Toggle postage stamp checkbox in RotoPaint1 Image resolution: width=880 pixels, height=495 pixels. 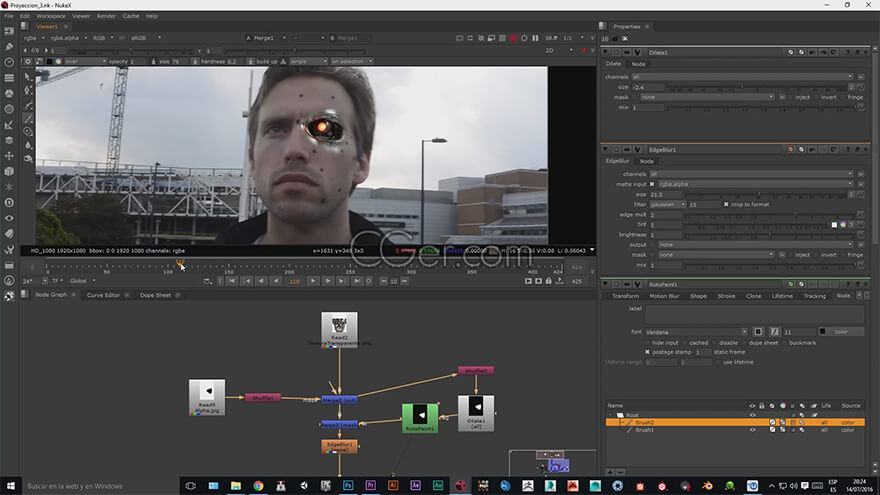647,352
